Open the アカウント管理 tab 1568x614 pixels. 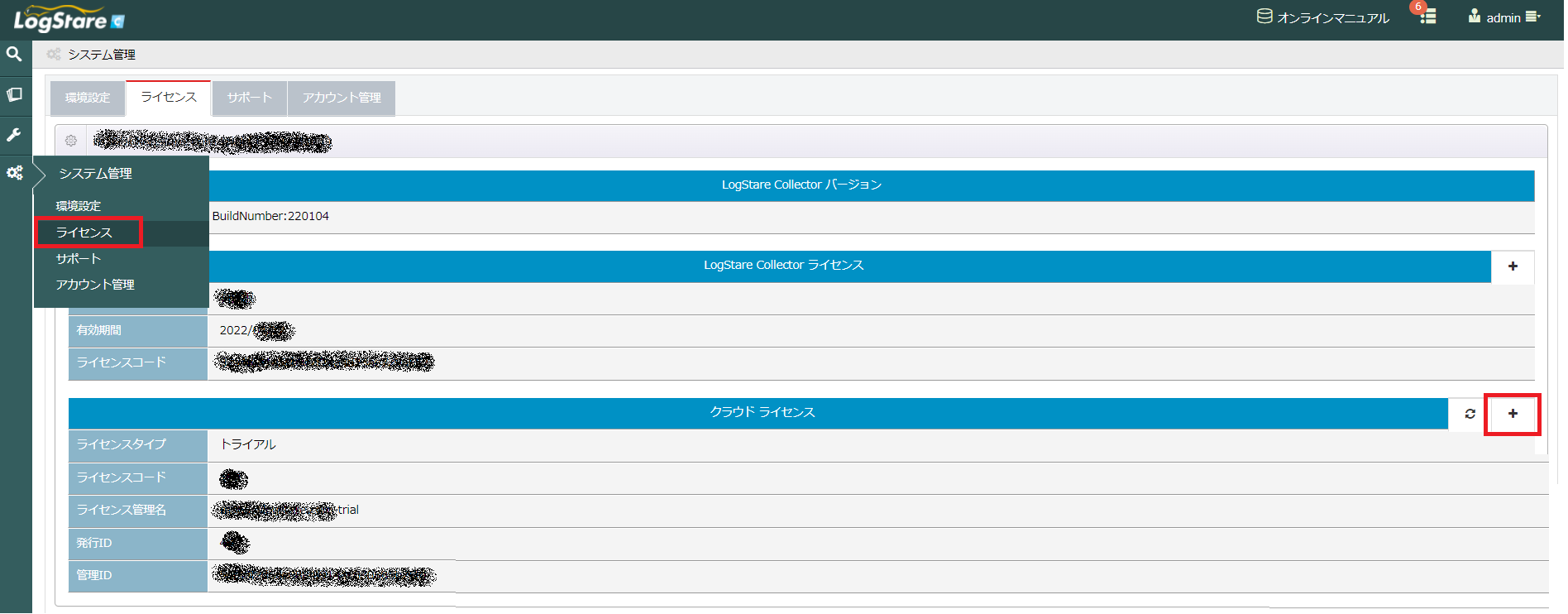coord(342,98)
